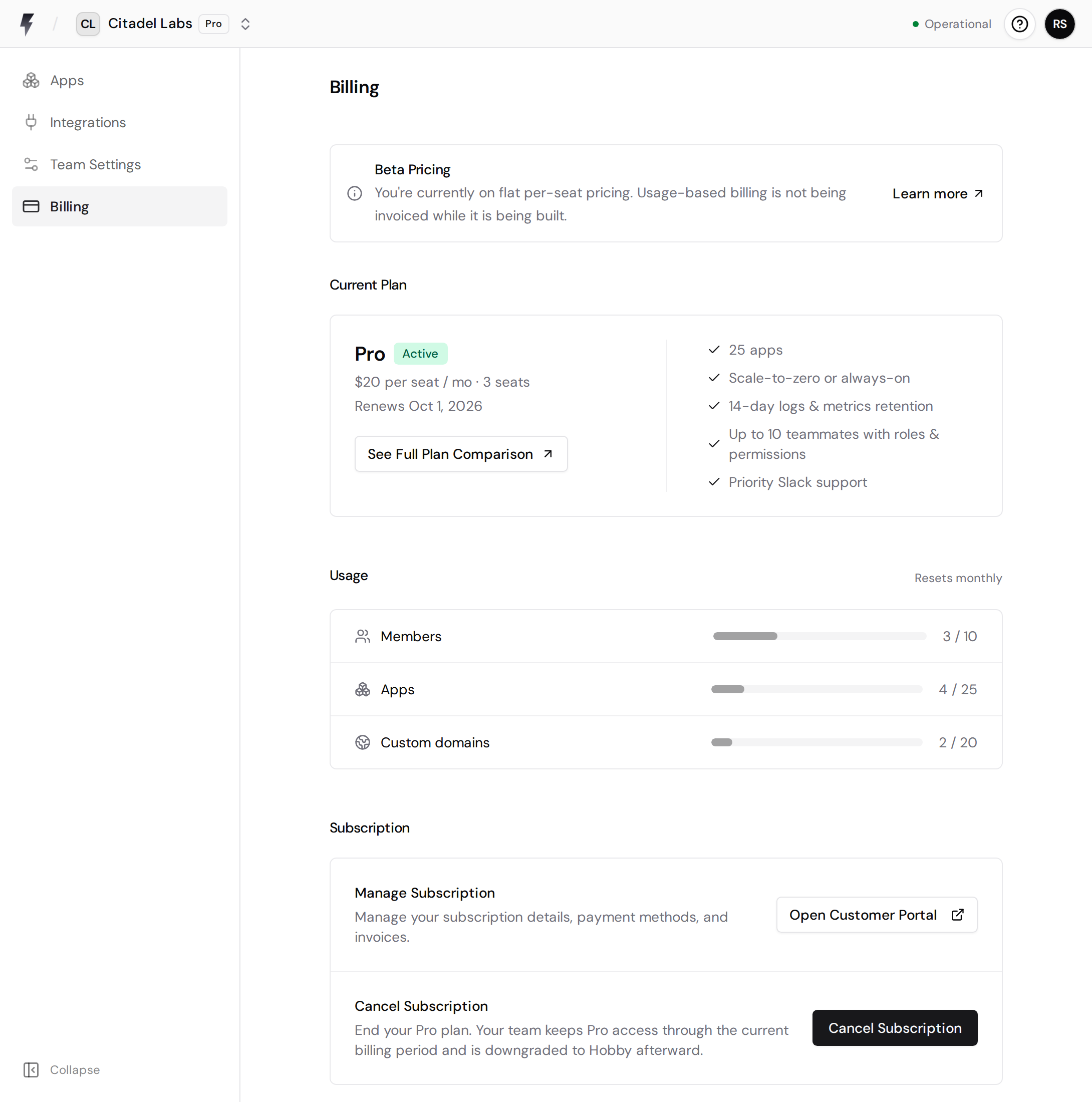Open Team Settings in sidebar
Viewport: 1092px width, 1102px height.
pos(120,164)
